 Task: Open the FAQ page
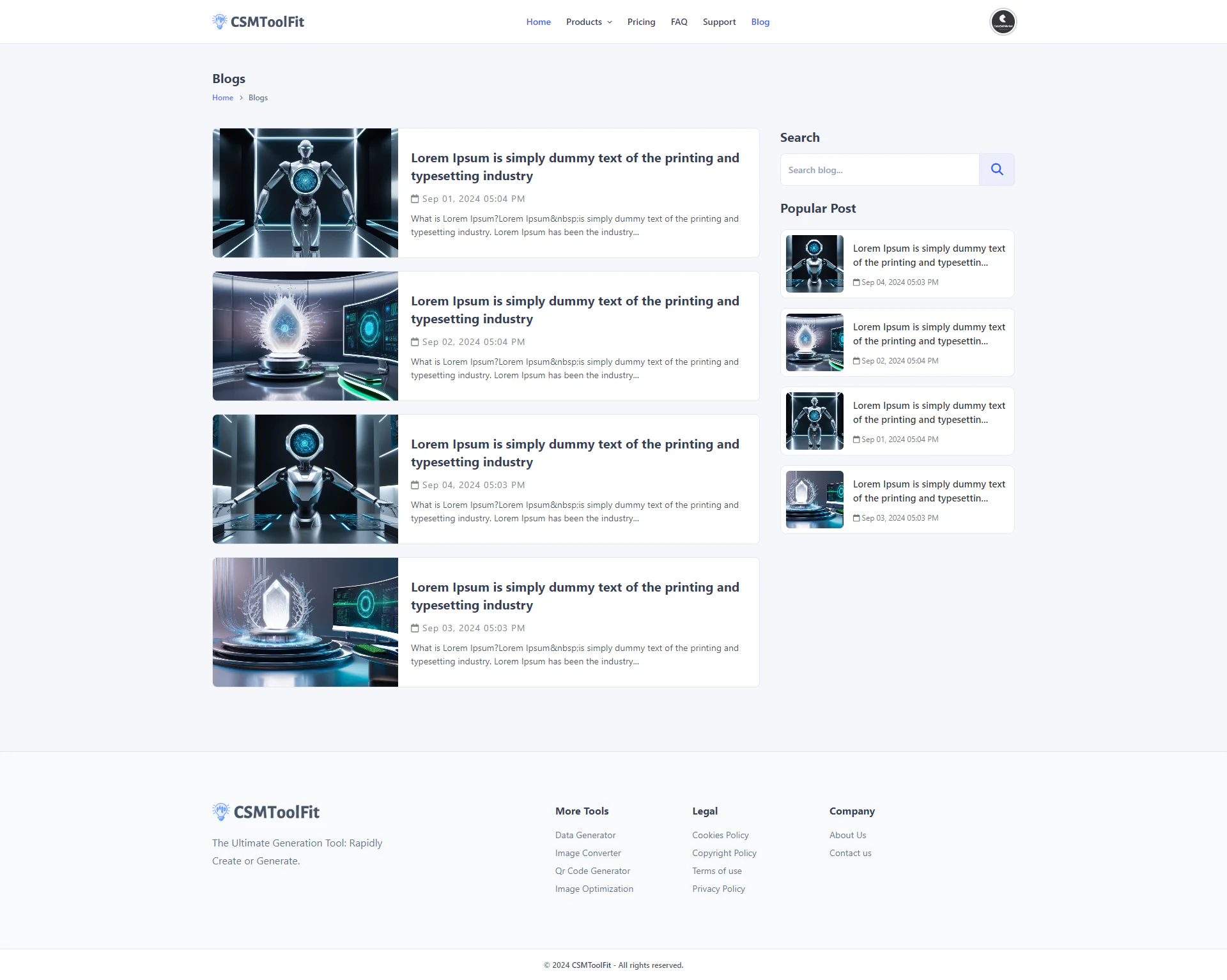click(679, 22)
